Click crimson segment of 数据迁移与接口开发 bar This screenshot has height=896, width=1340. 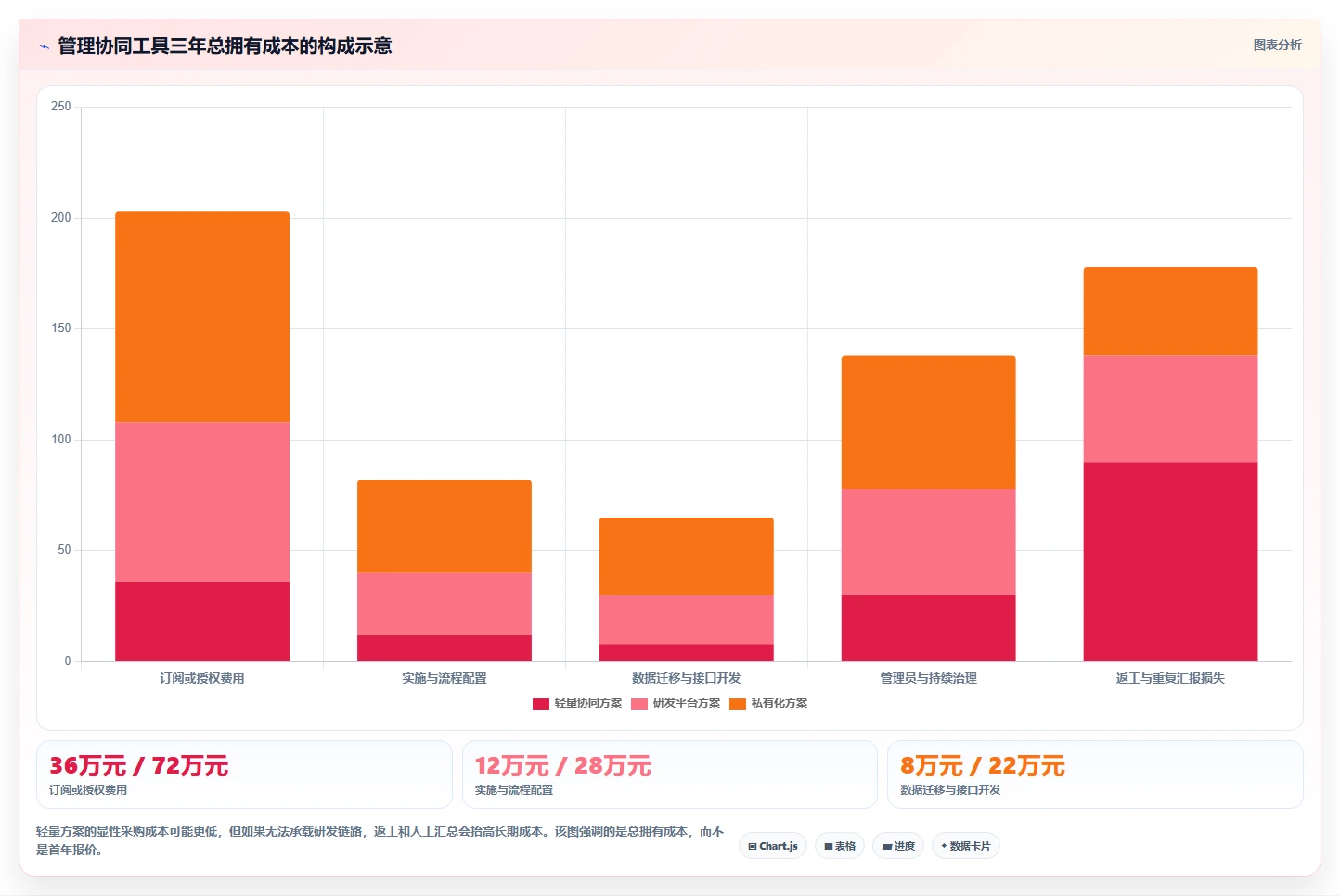click(687, 653)
